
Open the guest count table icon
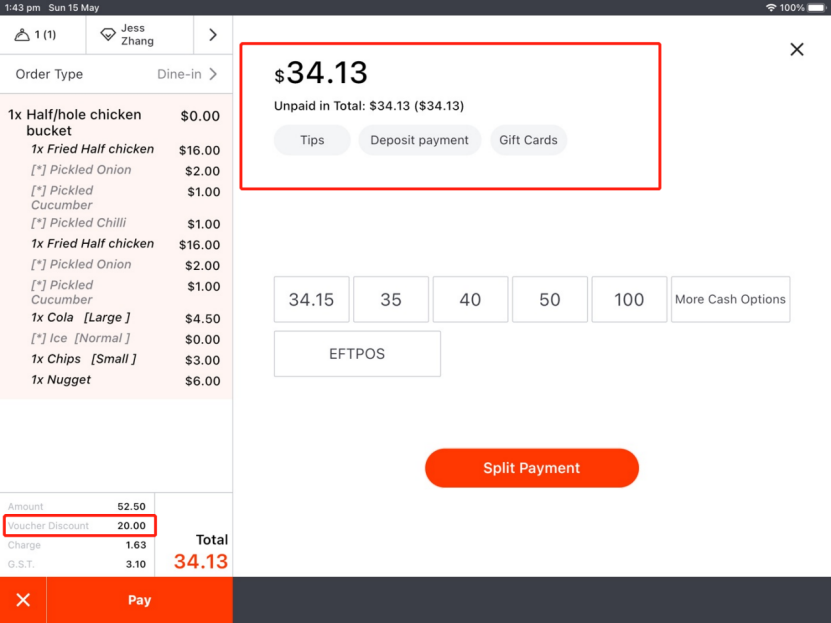[24, 35]
